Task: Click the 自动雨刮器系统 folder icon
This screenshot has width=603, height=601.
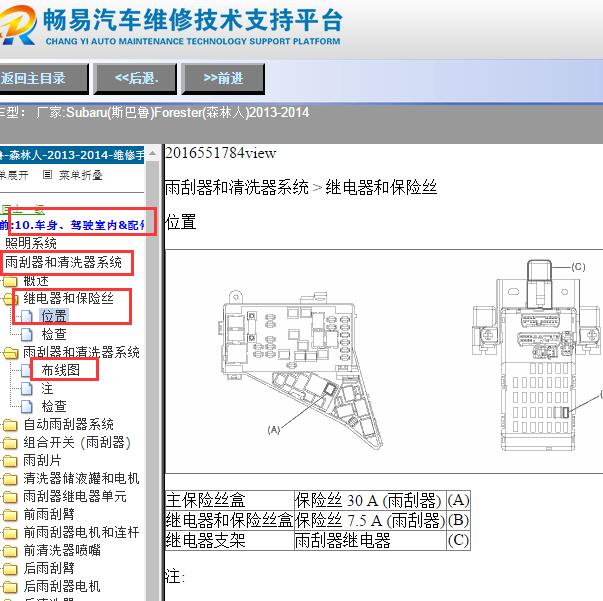Action: pos(10,425)
